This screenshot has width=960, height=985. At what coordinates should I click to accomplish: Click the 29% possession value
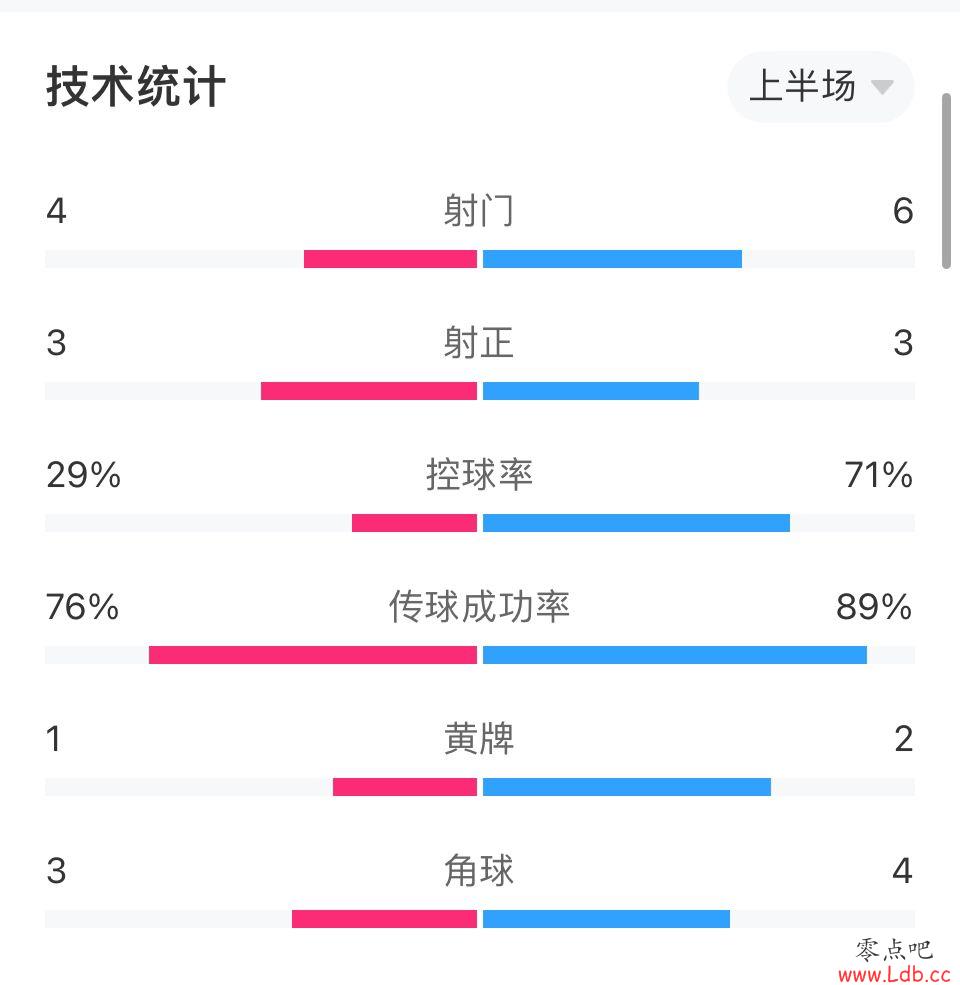tap(84, 474)
